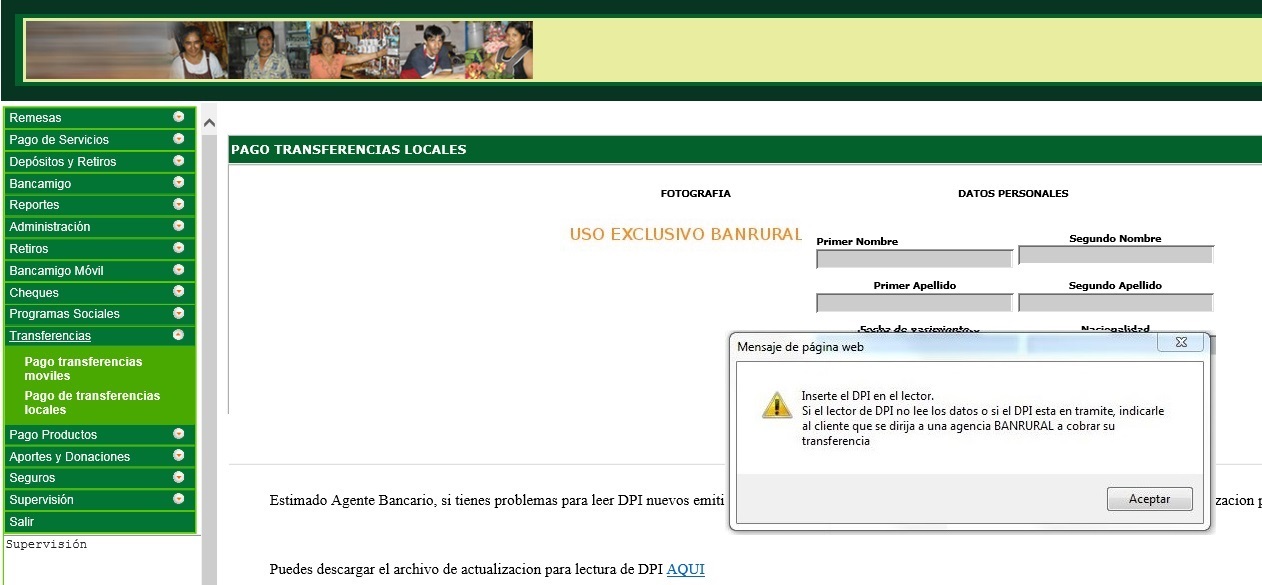The image size is (1262, 585).
Task: Open Pago de transferencias locales submenu item
Action: (x=92, y=402)
